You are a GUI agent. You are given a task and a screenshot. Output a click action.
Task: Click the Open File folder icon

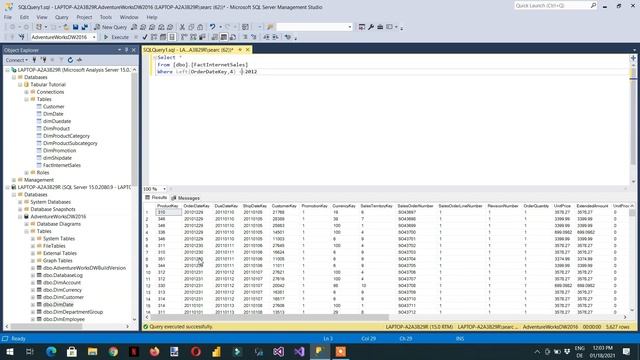tap(66, 27)
